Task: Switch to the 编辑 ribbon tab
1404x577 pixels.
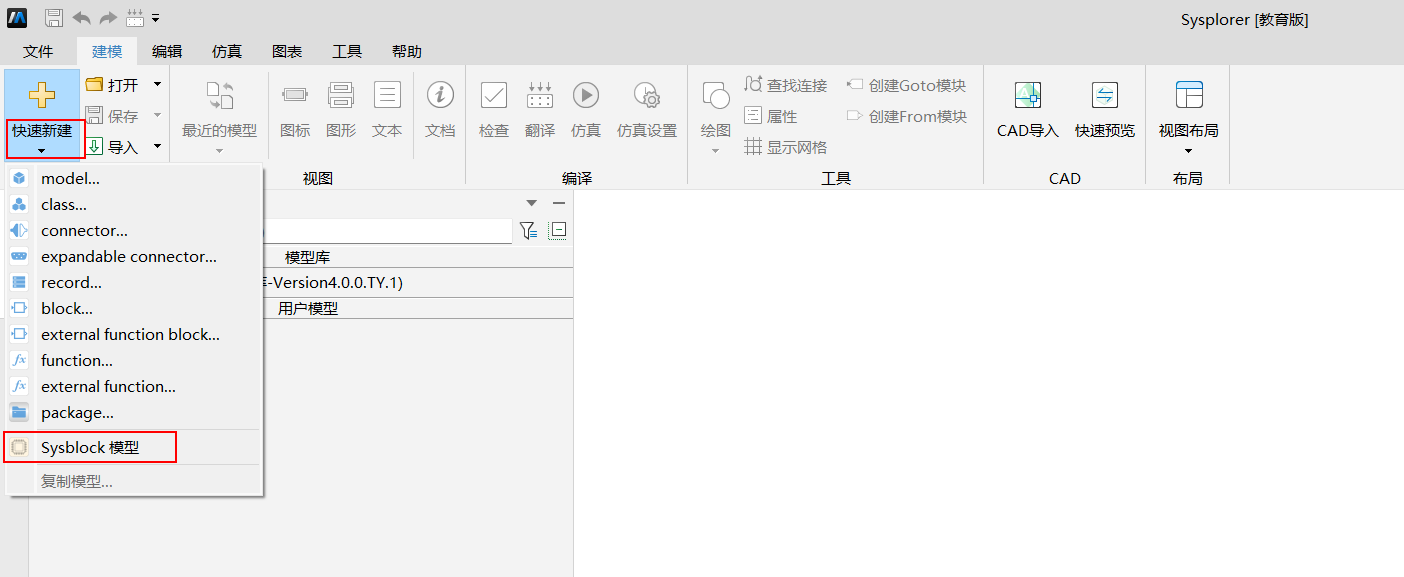Action: [x=167, y=52]
